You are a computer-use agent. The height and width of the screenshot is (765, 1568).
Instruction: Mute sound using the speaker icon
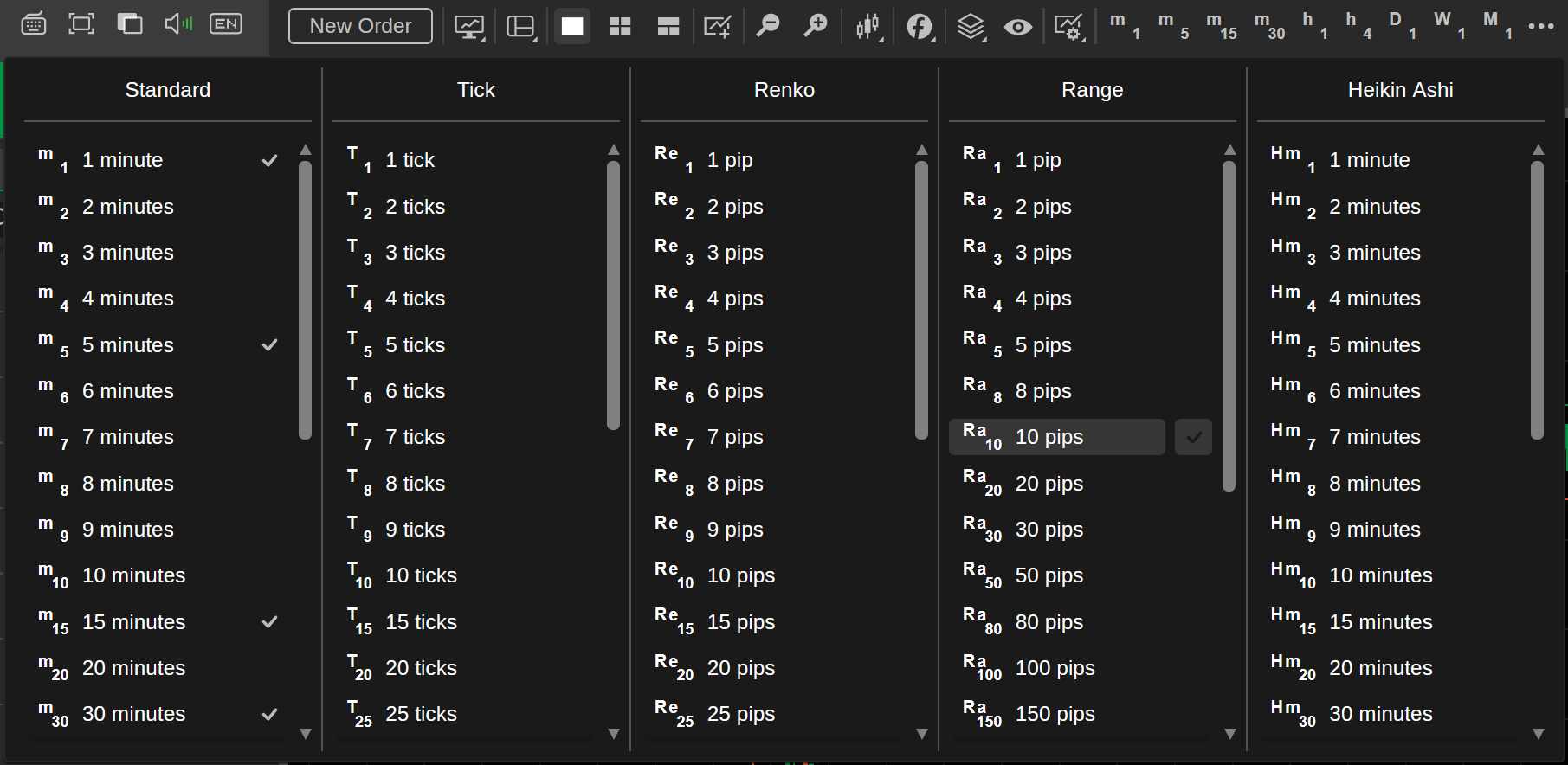[178, 24]
